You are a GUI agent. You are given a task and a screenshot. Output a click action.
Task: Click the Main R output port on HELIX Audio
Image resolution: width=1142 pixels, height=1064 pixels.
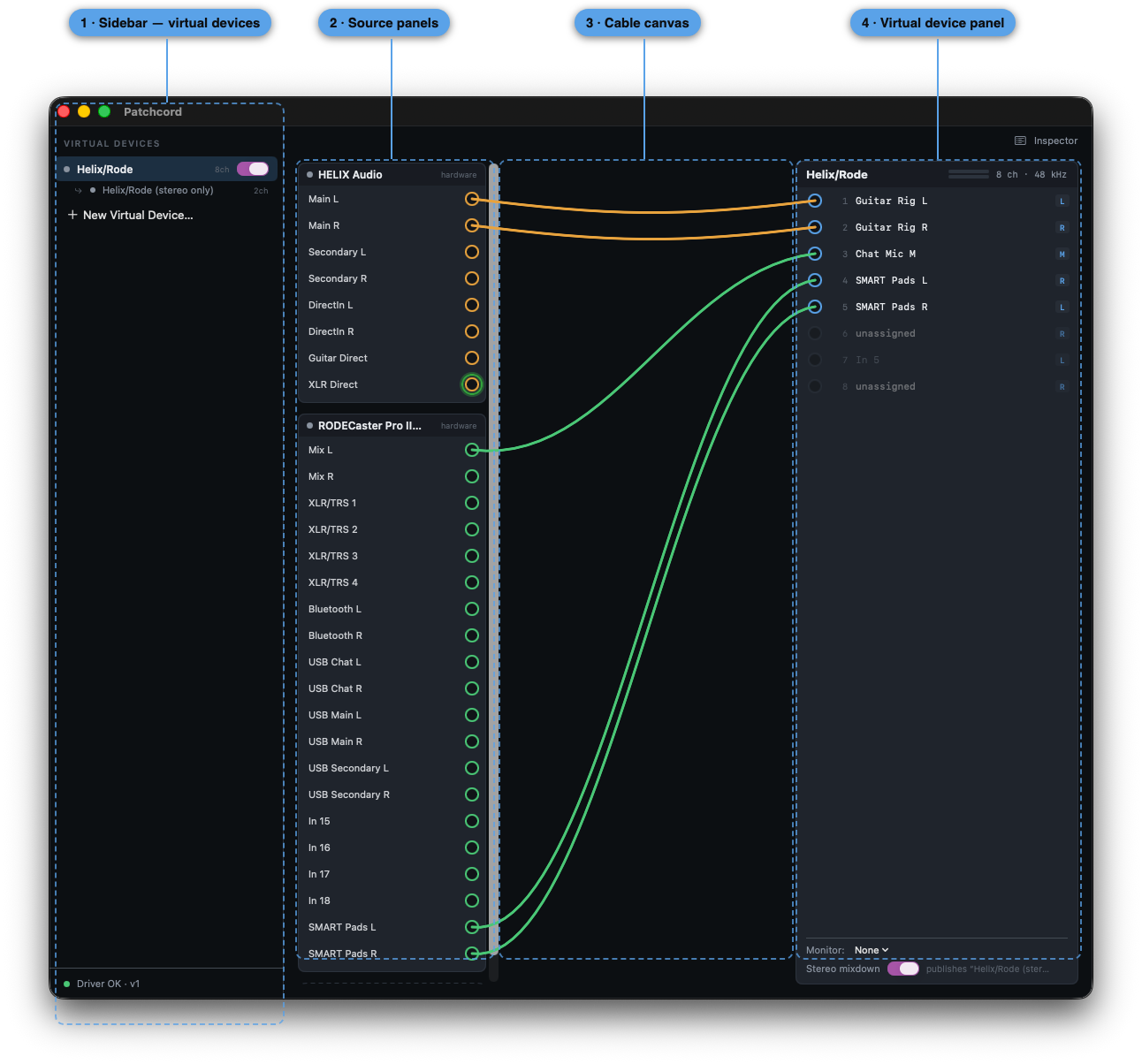472,225
